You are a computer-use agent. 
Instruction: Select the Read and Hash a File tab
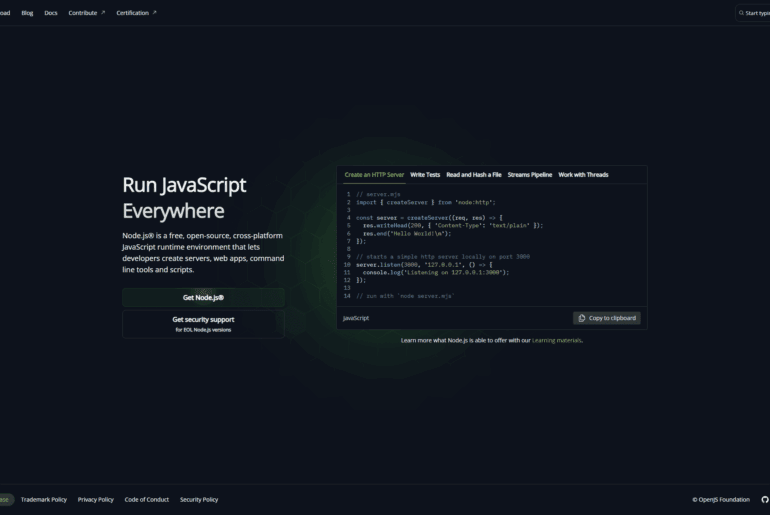pyautogui.click(x=474, y=174)
